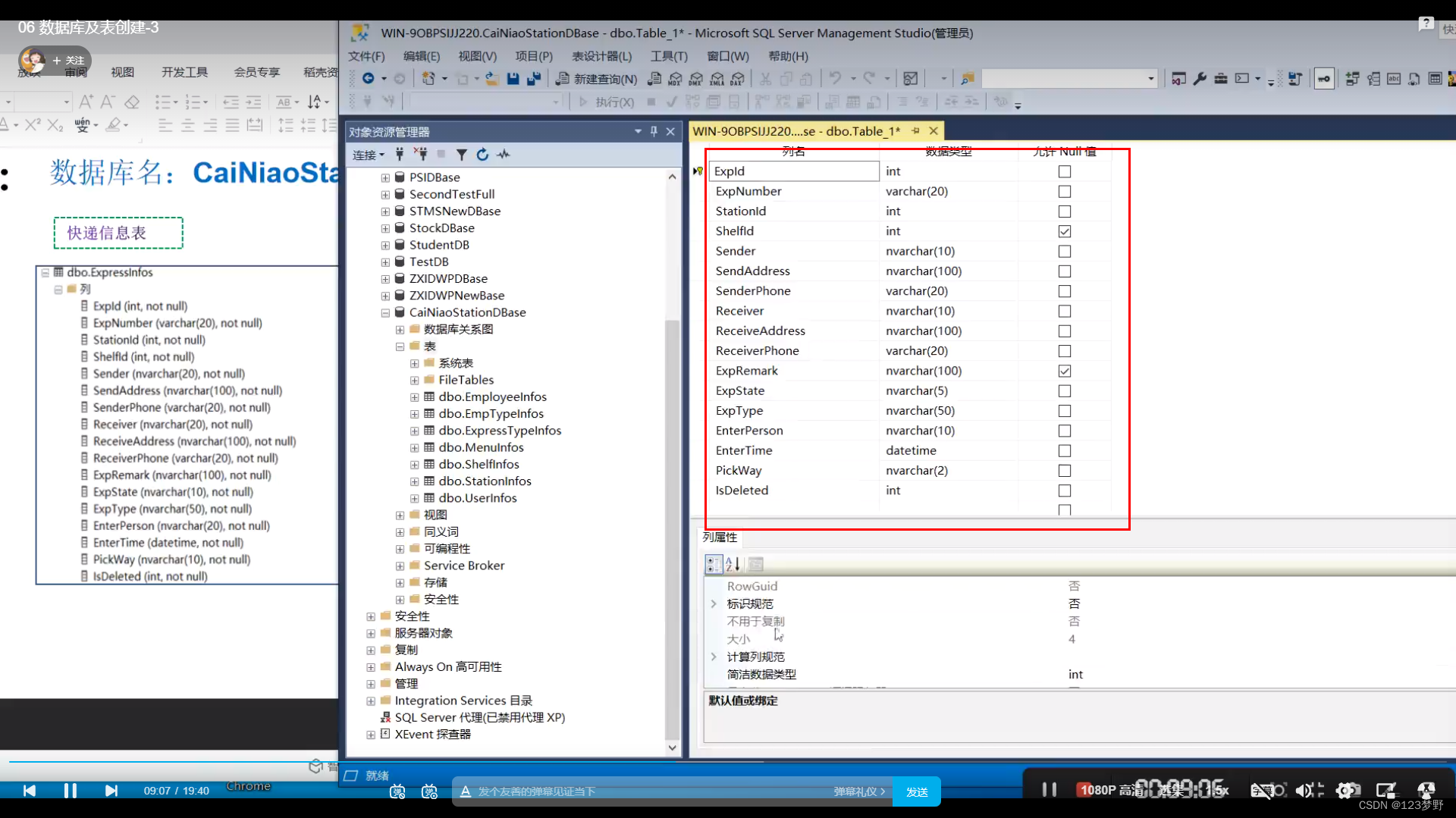The height and width of the screenshot is (818, 1456).
Task: Click the undo icon in SSMS toolbar
Action: (x=835, y=79)
